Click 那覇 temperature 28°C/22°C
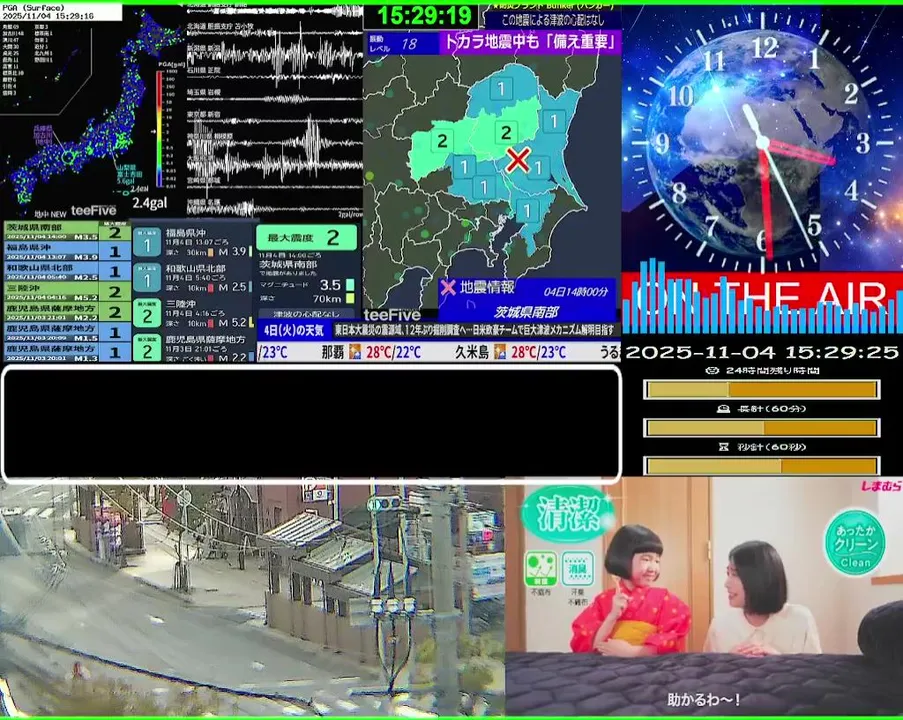The image size is (903, 720). (x=393, y=352)
